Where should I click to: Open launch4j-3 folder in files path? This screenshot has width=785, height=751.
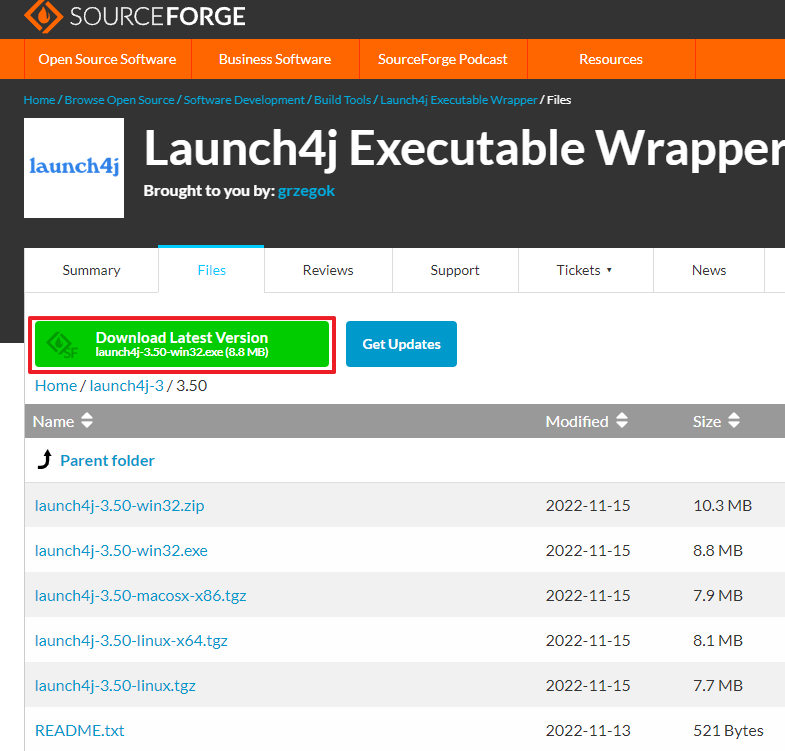[127, 386]
